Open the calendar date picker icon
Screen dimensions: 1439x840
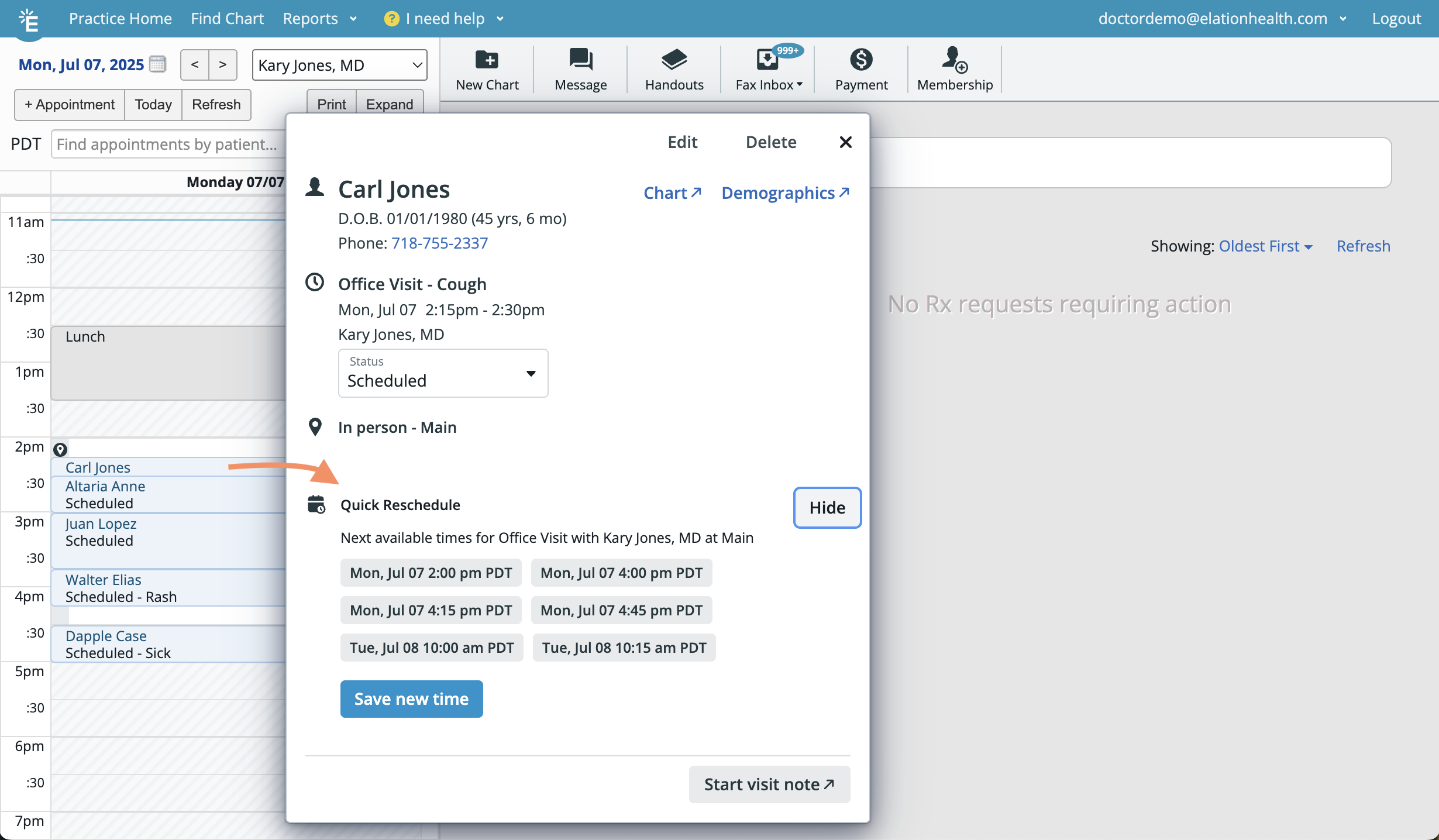click(157, 64)
